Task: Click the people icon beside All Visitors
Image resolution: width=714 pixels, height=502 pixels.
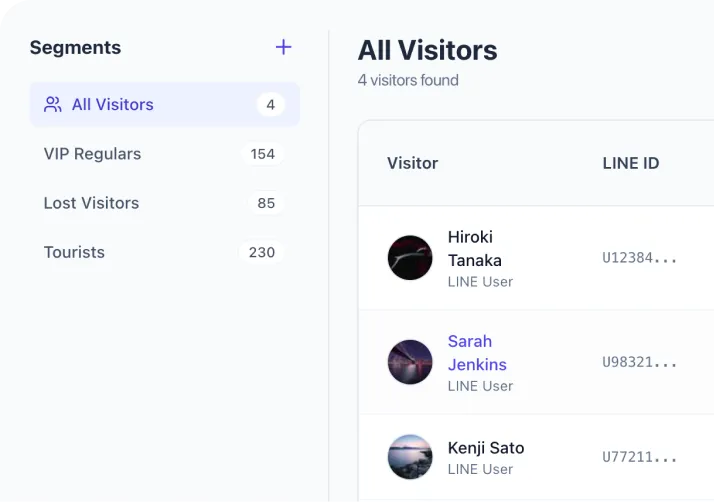Action: coord(53,104)
